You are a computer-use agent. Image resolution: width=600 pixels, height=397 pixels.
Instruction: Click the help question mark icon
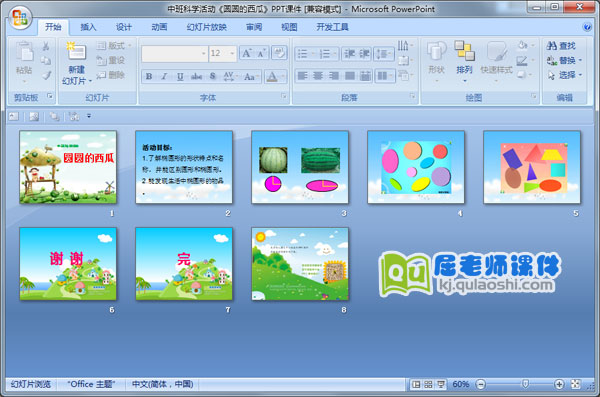pos(587,27)
